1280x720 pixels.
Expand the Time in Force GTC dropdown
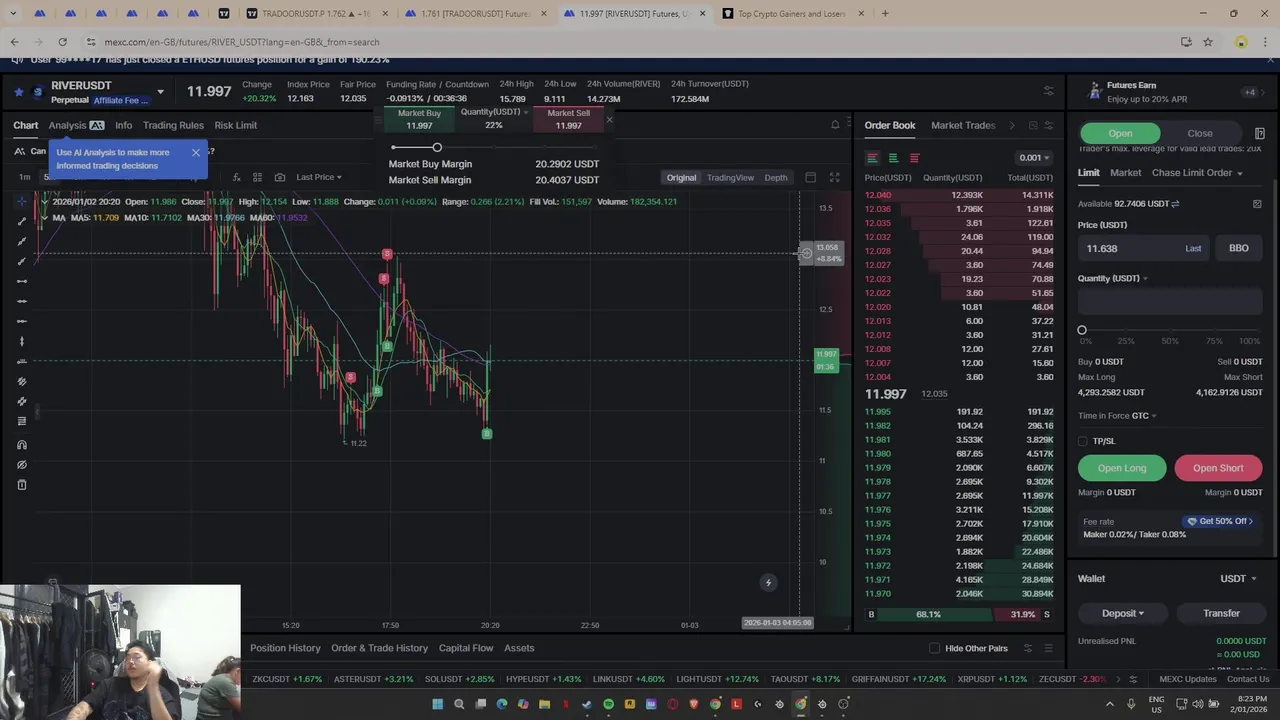coord(1117,416)
